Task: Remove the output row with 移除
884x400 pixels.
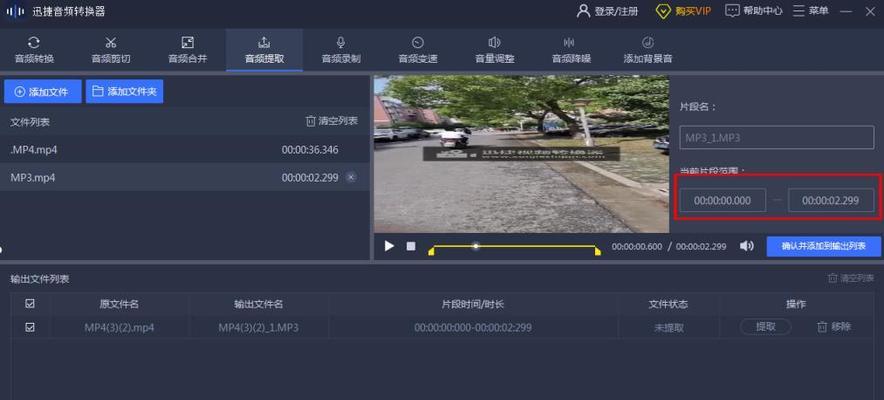Action: [x=834, y=327]
